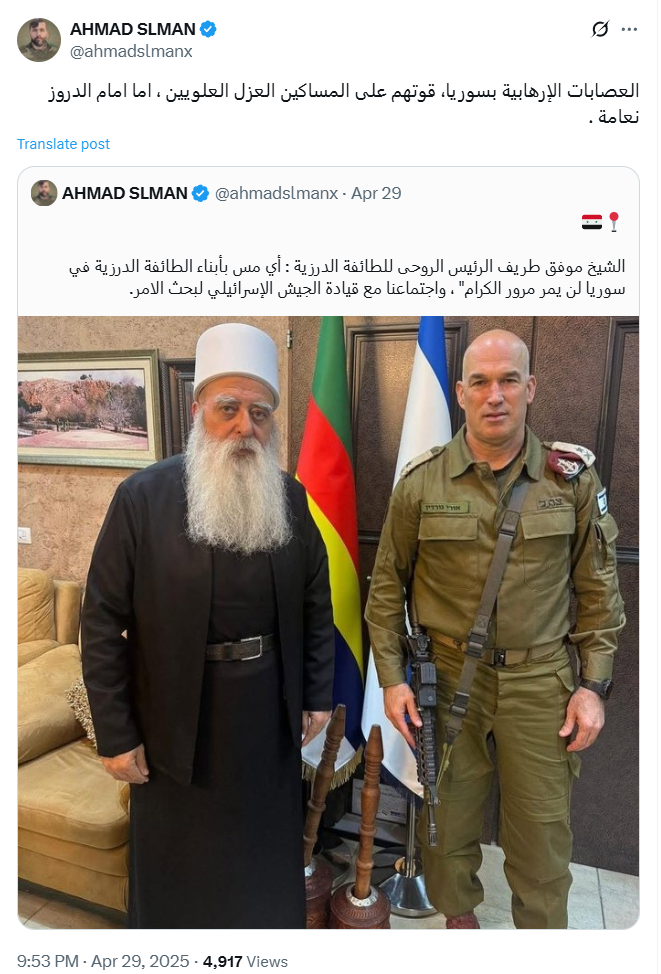Click the Grok slashed-circle icon
The height and width of the screenshot is (974, 661).
600,29
